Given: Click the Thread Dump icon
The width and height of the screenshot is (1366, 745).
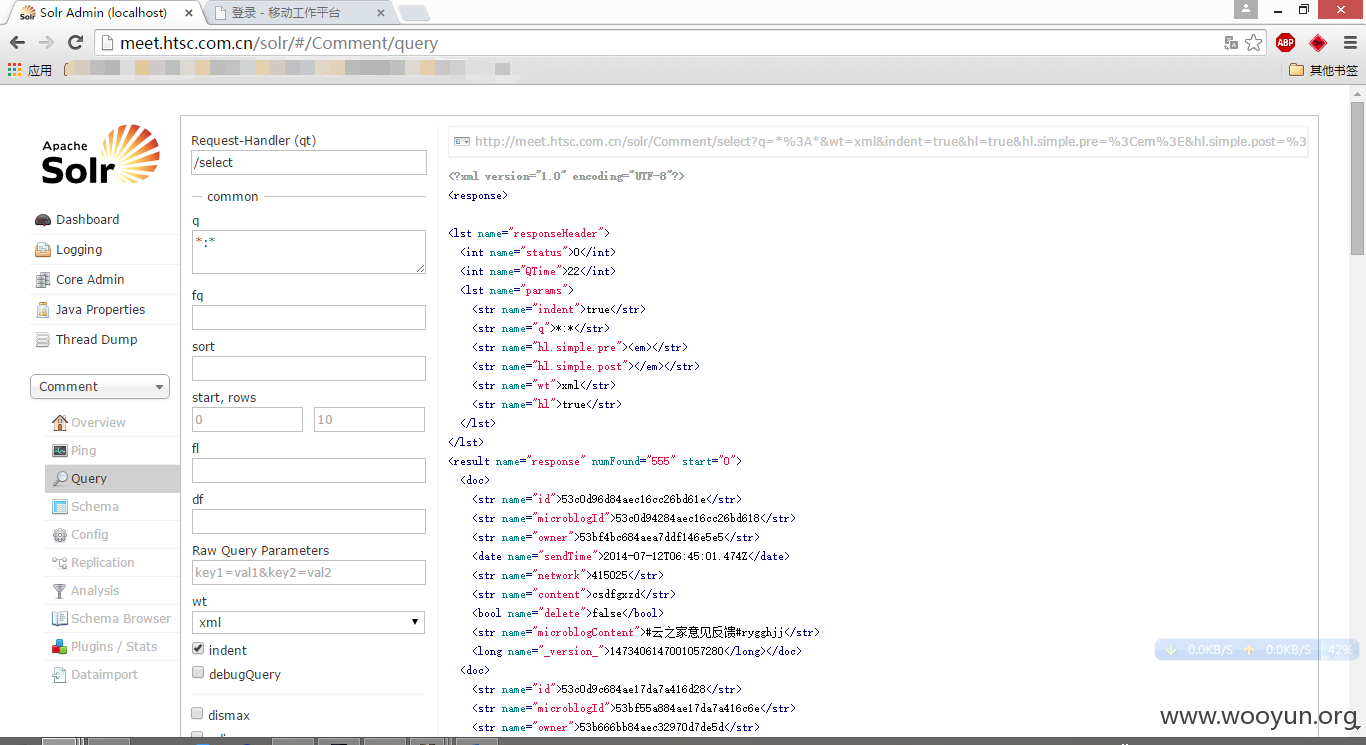Looking at the screenshot, I should point(42,340).
